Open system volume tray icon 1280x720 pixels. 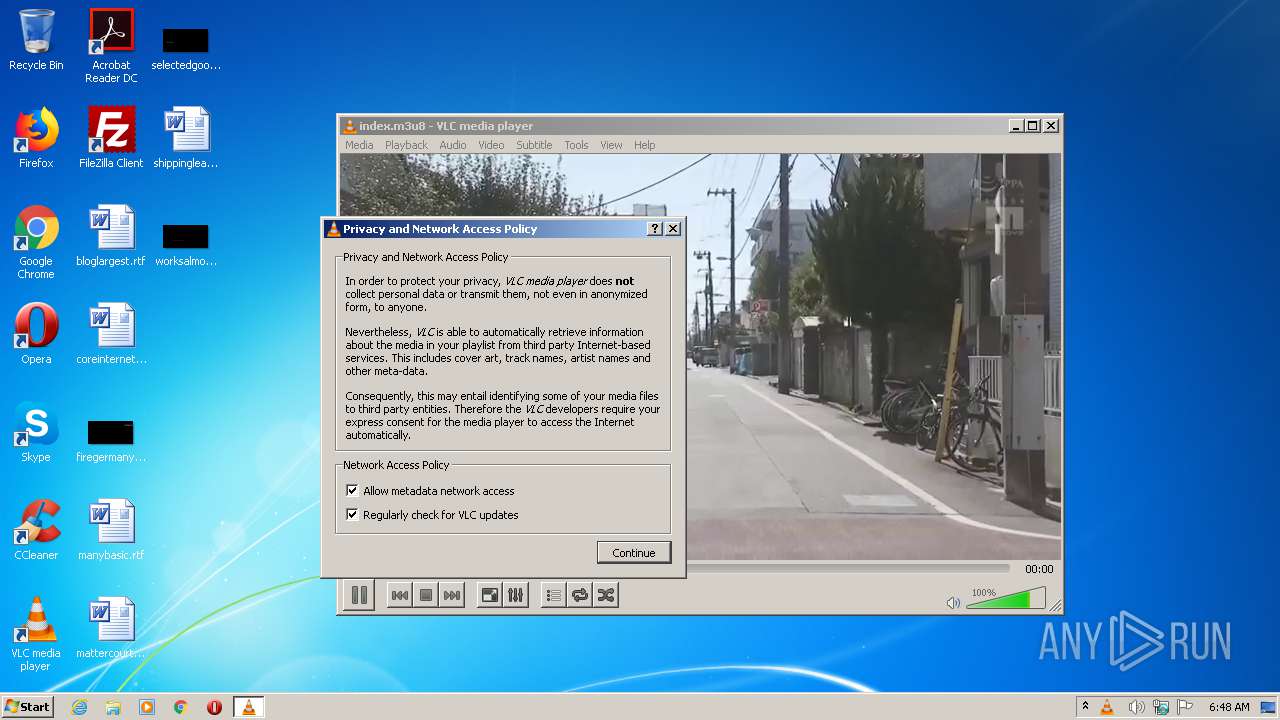(x=1136, y=707)
